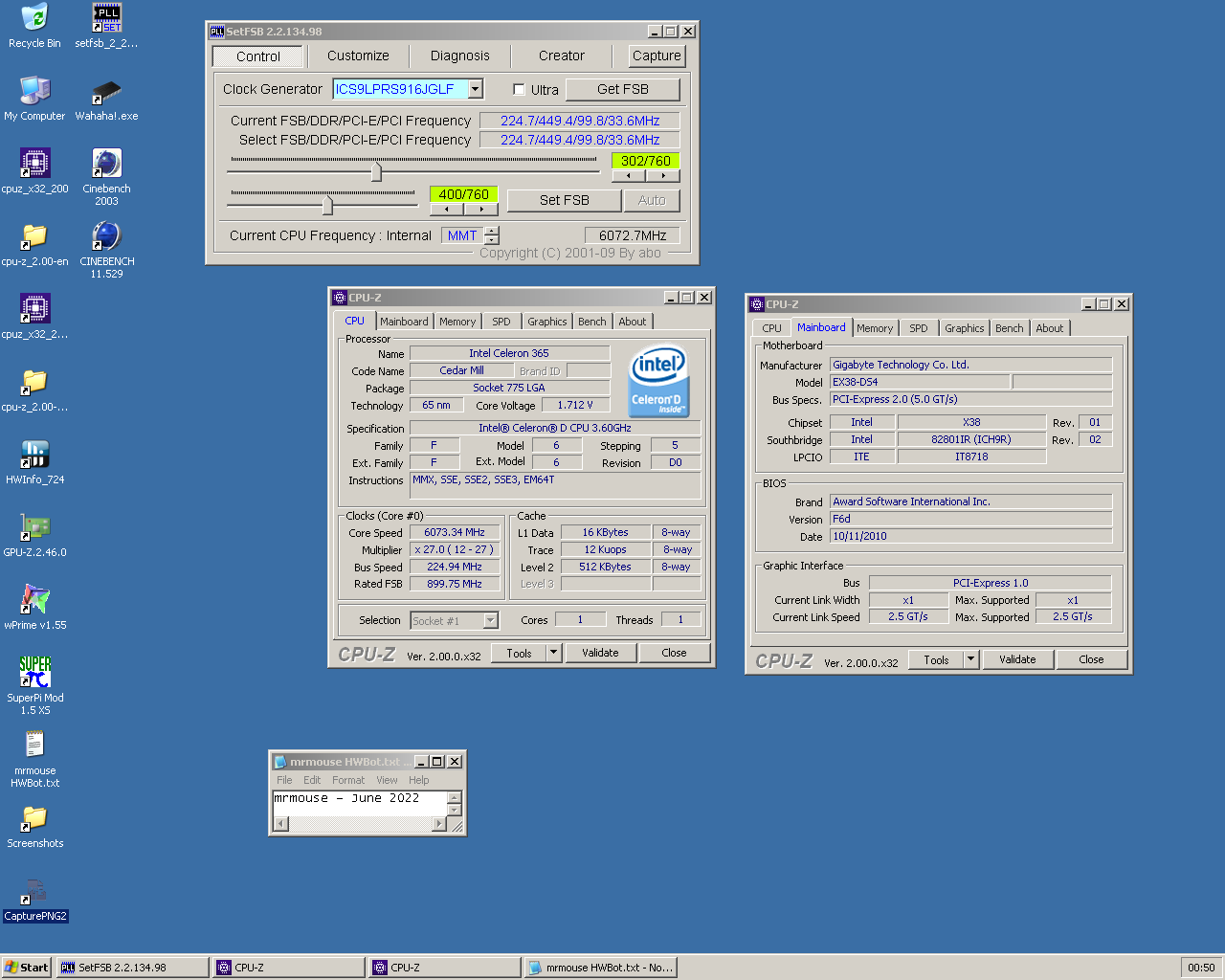Viewport: 1225px width, 980px height.
Task: Click the Tools button in CPU-Z CPU window
Action: [x=519, y=653]
